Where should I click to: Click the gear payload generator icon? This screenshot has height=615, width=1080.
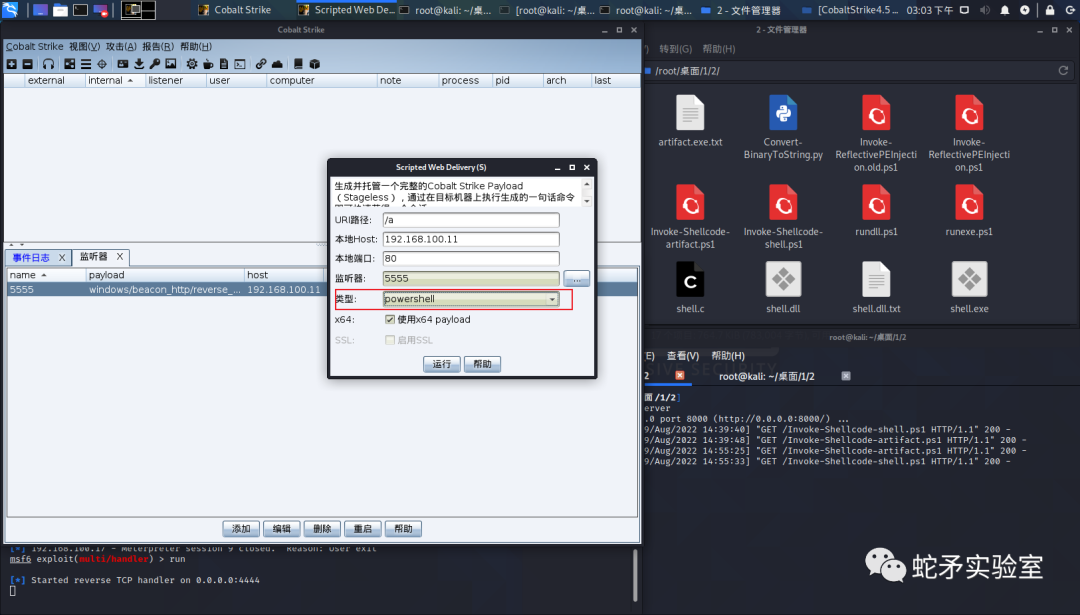191,64
